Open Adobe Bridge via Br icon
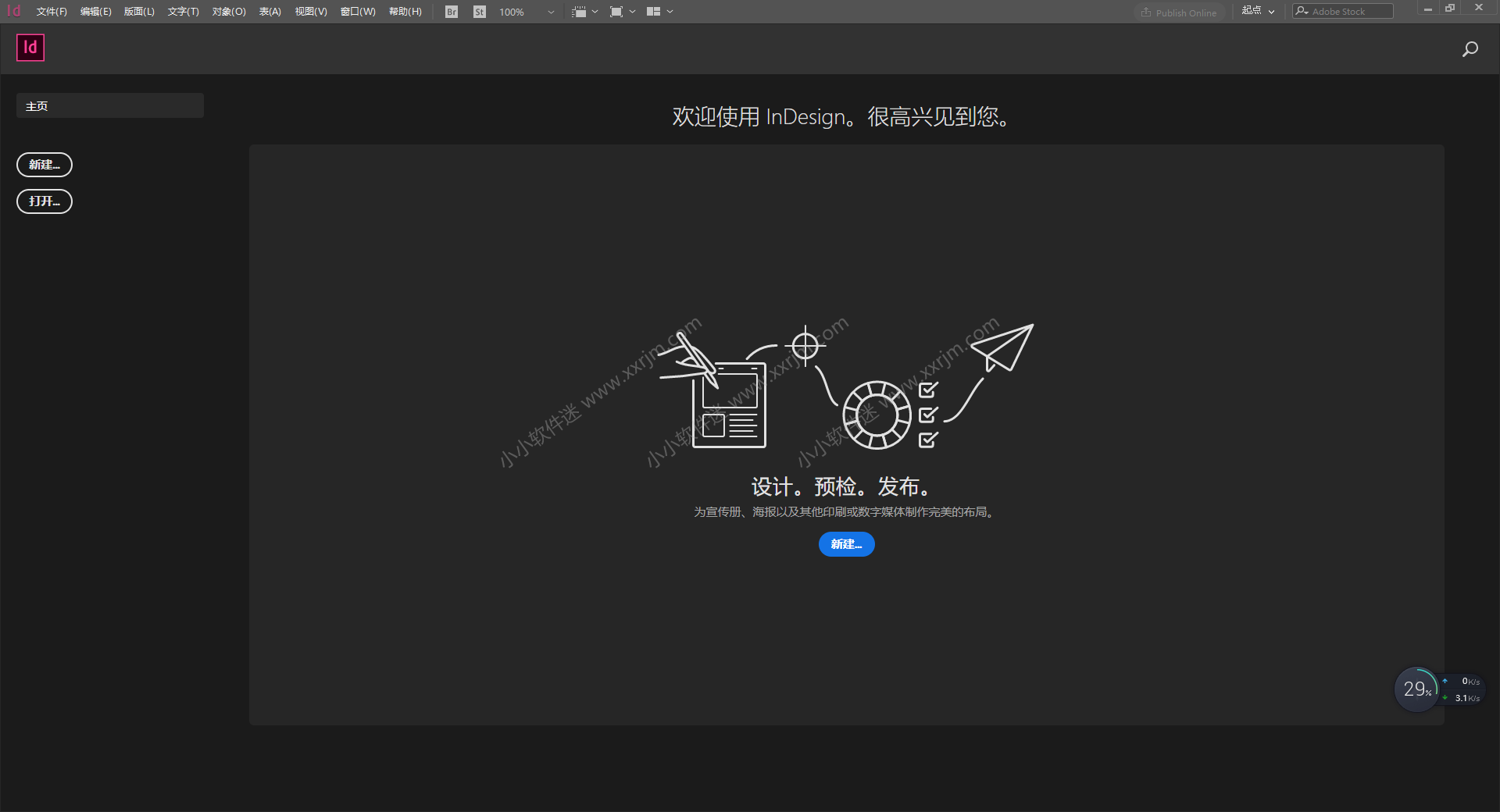This screenshot has width=1500, height=812. (452, 12)
